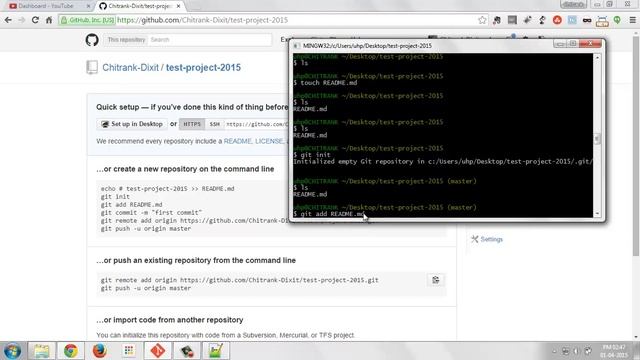Select the HTTPS clone URL option
Image resolution: width=640 pixels, height=360 pixels.
click(x=192, y=124)
